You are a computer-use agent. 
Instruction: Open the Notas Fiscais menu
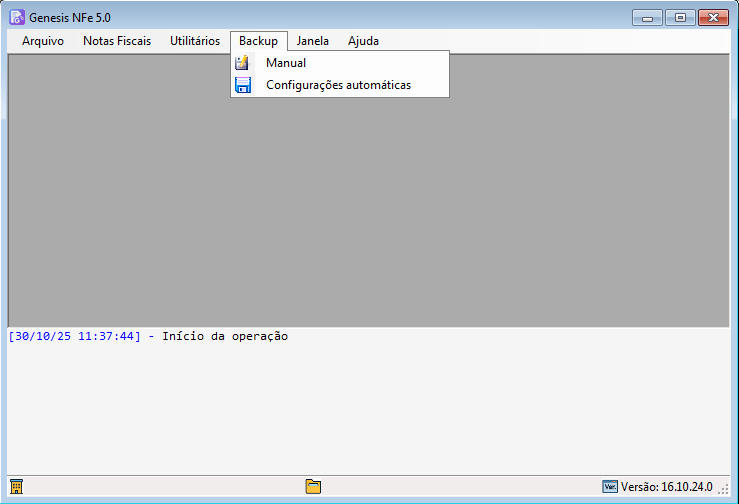coord(117,41)
